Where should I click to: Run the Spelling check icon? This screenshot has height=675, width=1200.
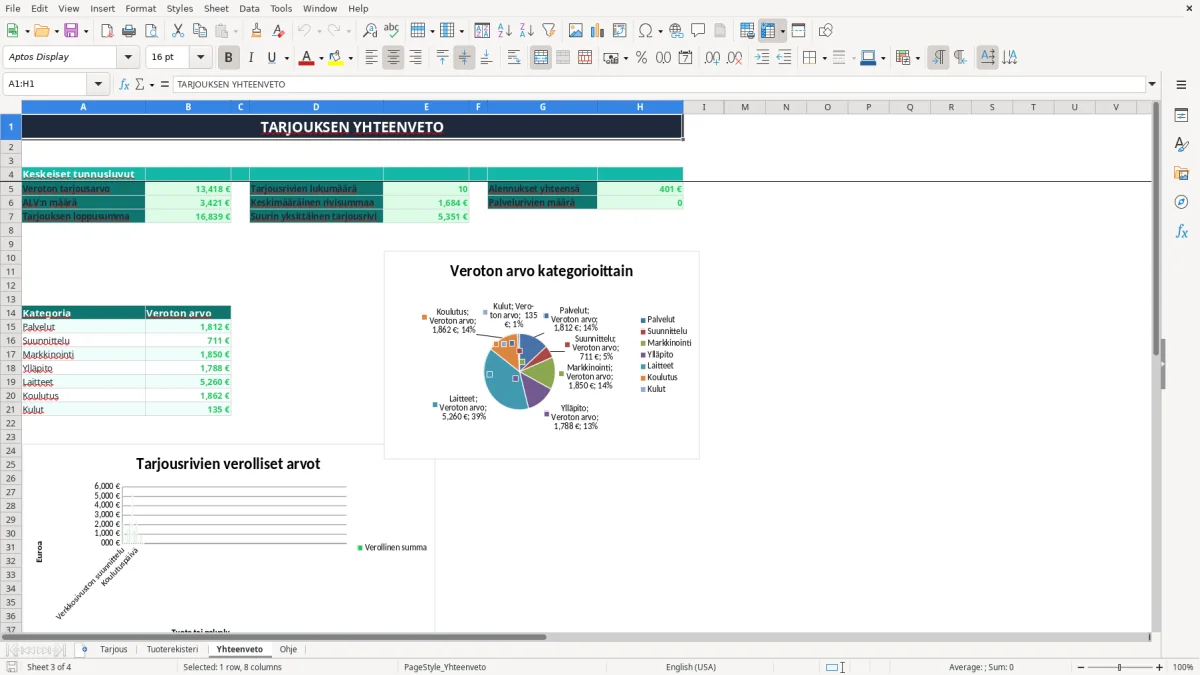tap(392, 31)
